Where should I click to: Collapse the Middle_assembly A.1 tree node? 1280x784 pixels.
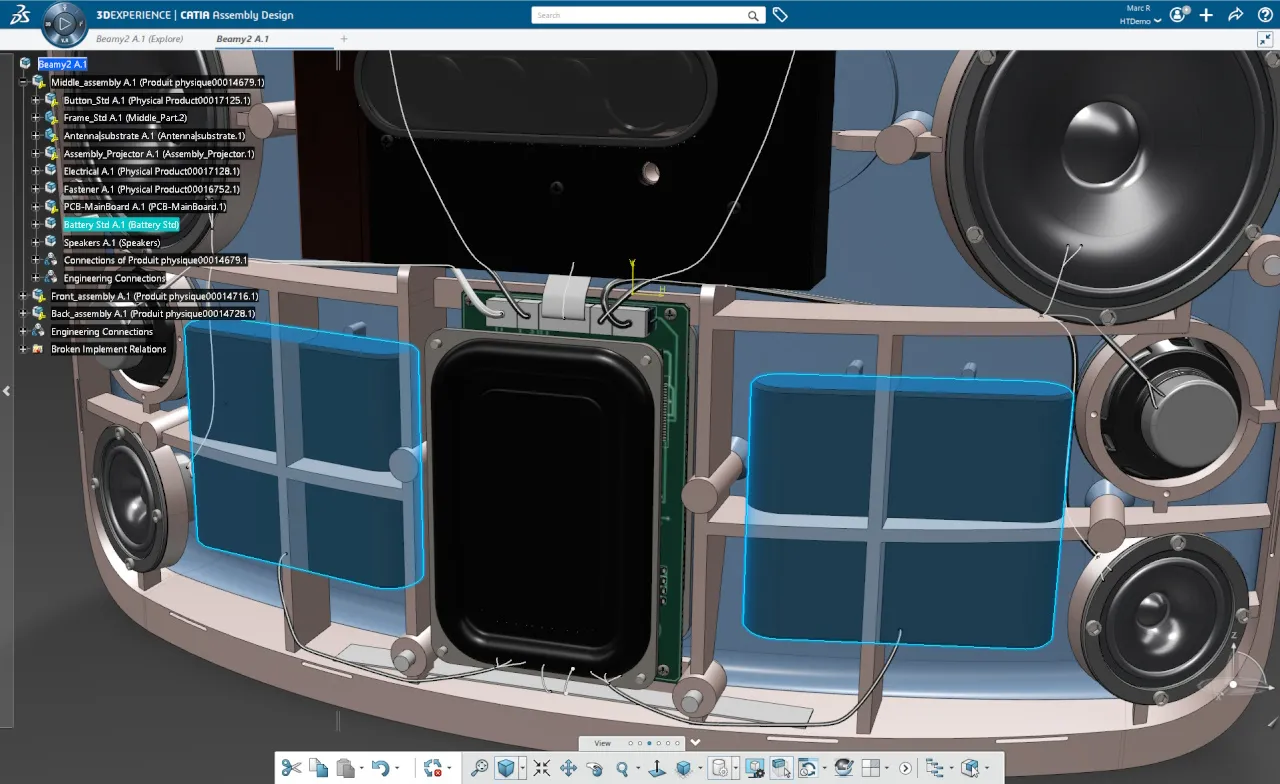pos(23,82)
